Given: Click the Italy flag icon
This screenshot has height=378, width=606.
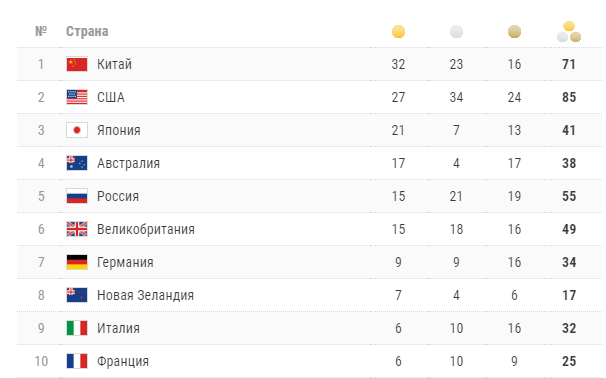Looking at the screenshot, I should [x=77, y=328].
